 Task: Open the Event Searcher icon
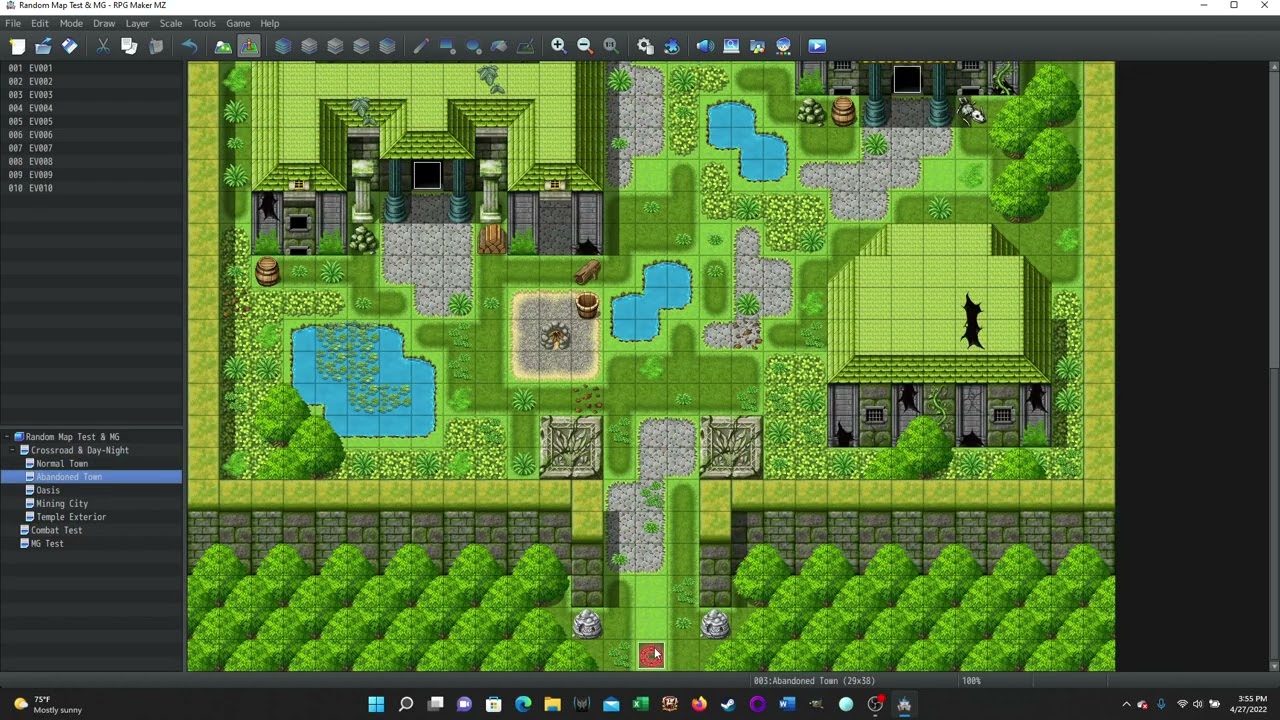point(731,46)
